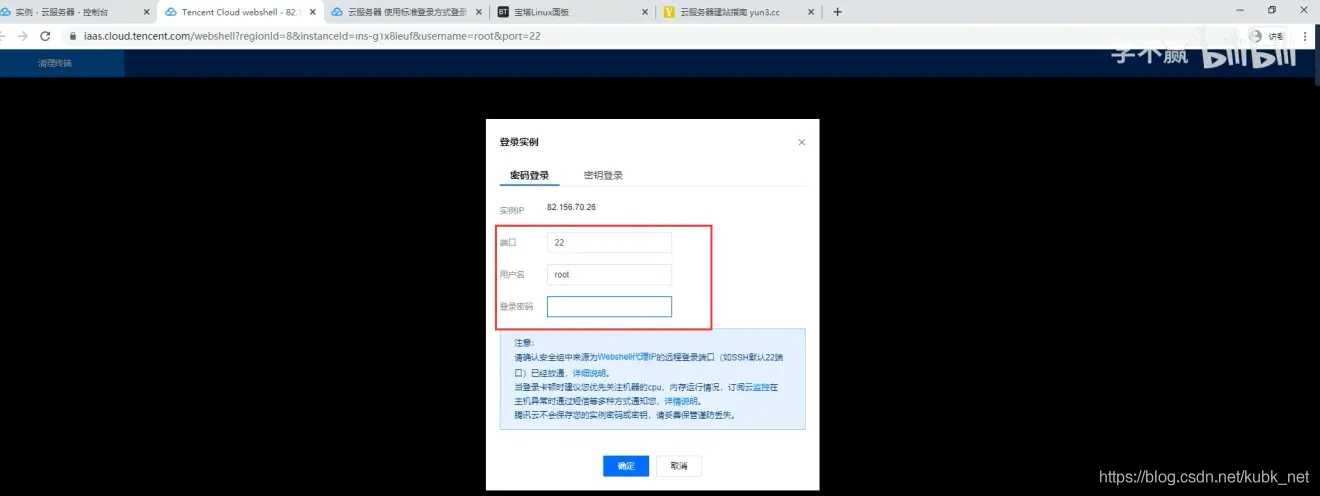
Task: Close the Tencent Cloud webshell browser tab
Action: [x=312, y=12]
